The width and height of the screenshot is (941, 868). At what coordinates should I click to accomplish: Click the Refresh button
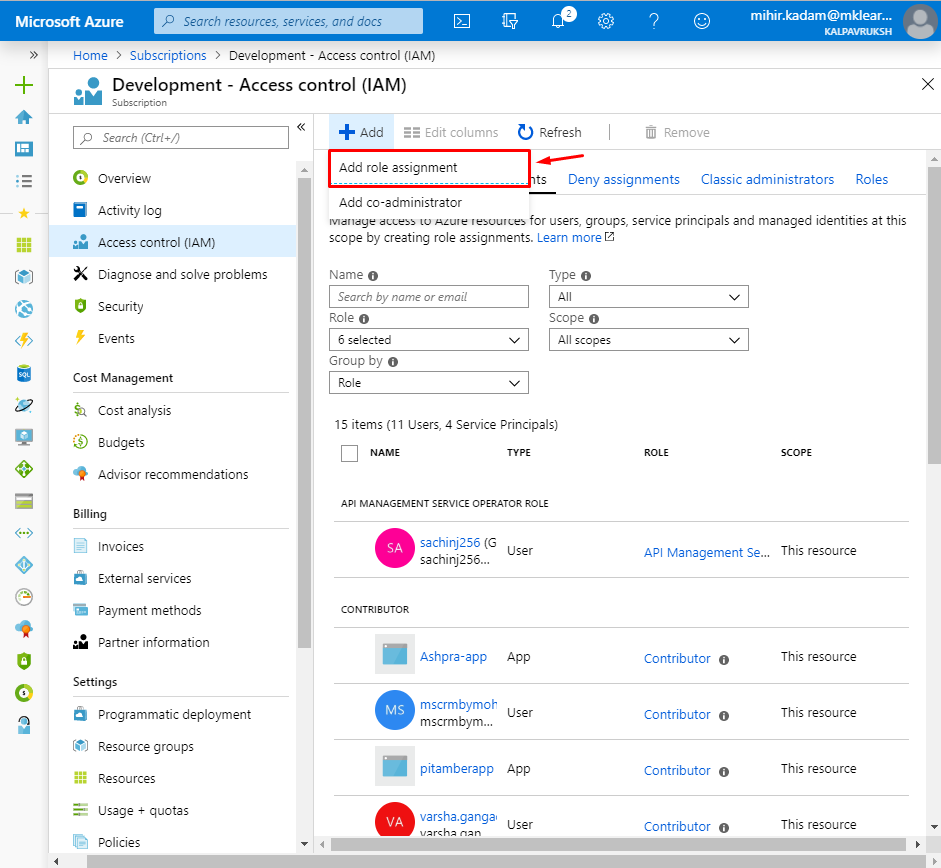(550, 133)
